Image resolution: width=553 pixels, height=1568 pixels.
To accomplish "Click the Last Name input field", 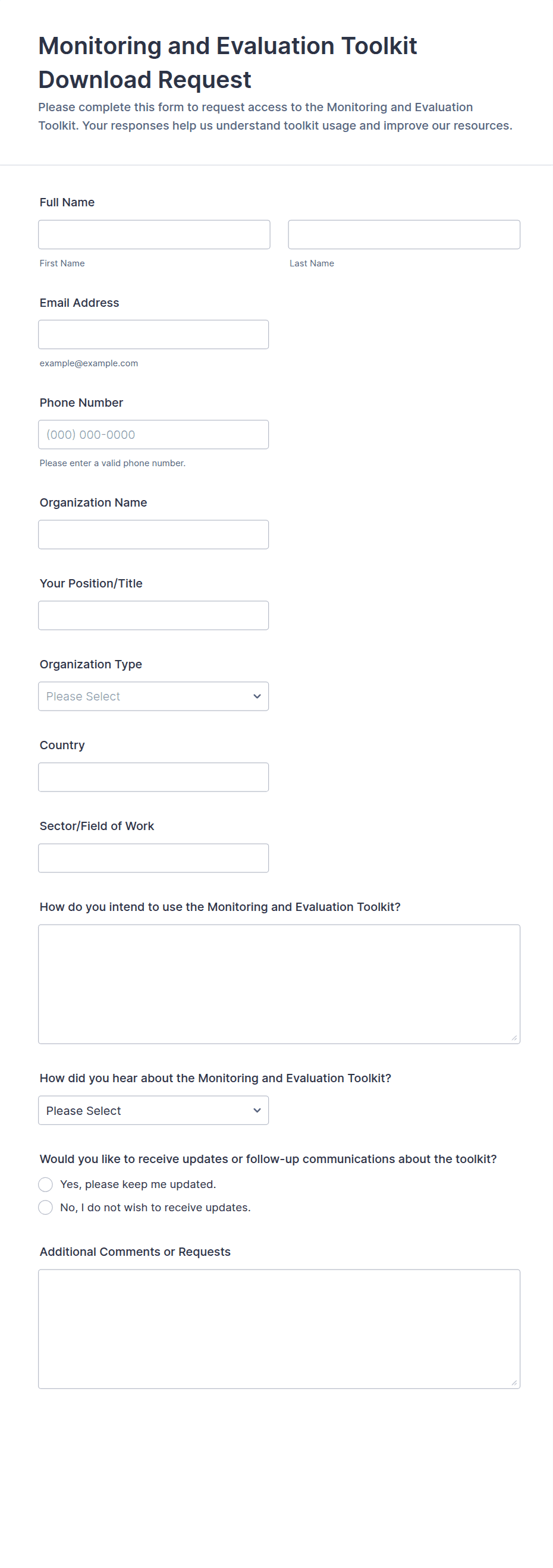I will point(404,234).
